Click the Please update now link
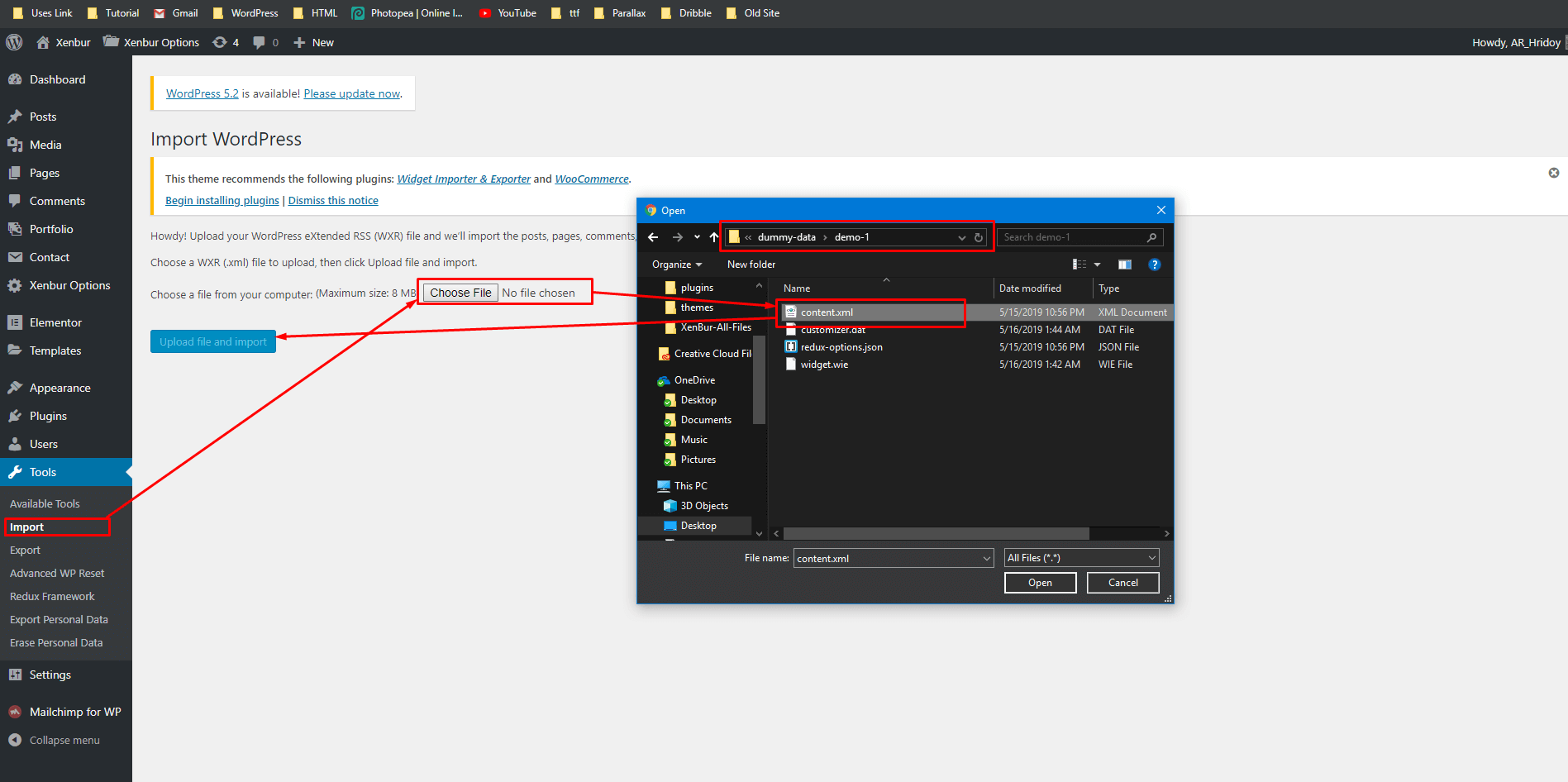The width and height of the screenshot is (1568, 782). (x=352, y=93)
